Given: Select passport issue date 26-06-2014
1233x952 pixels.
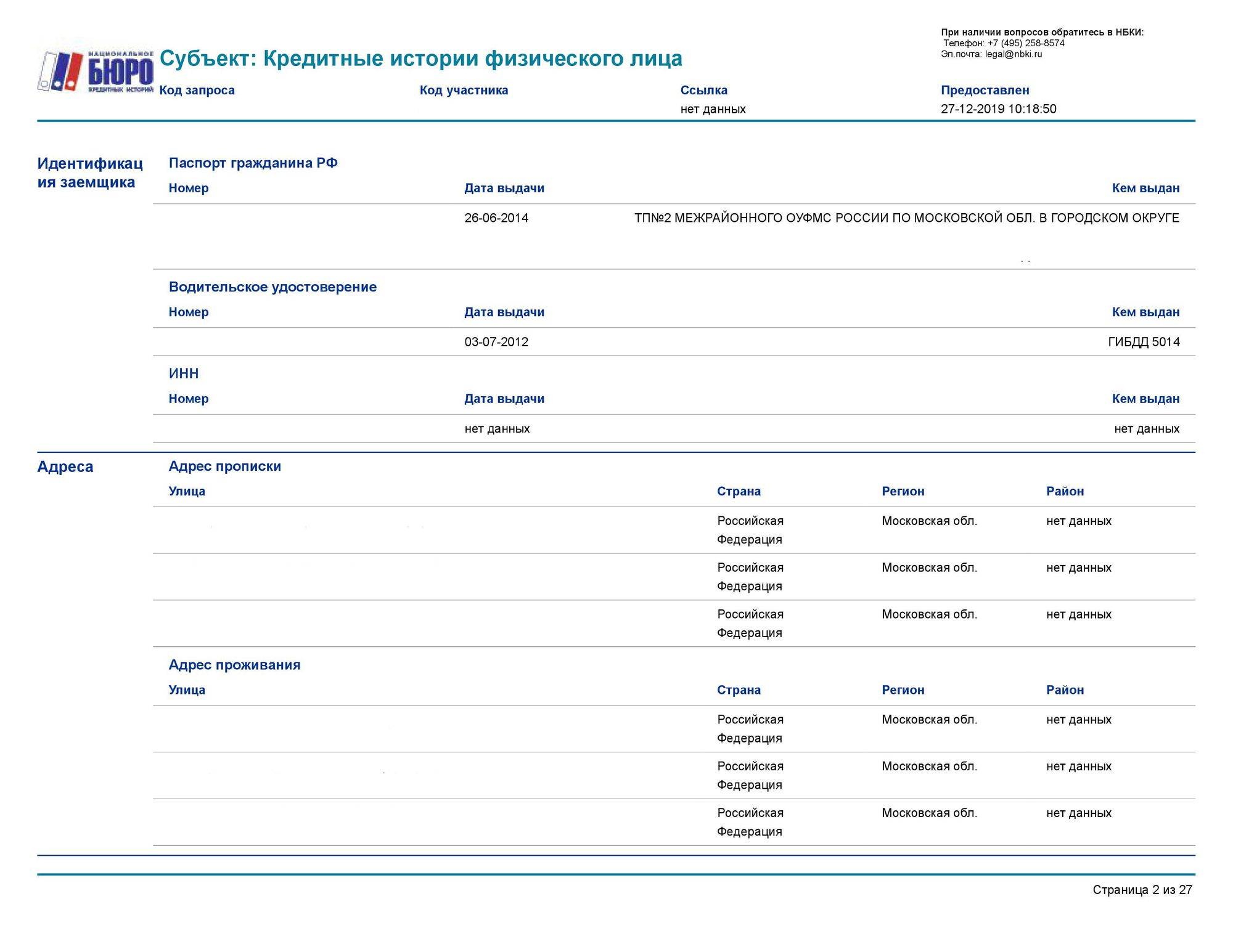Looking at the screenshot, I should (496, 218).
